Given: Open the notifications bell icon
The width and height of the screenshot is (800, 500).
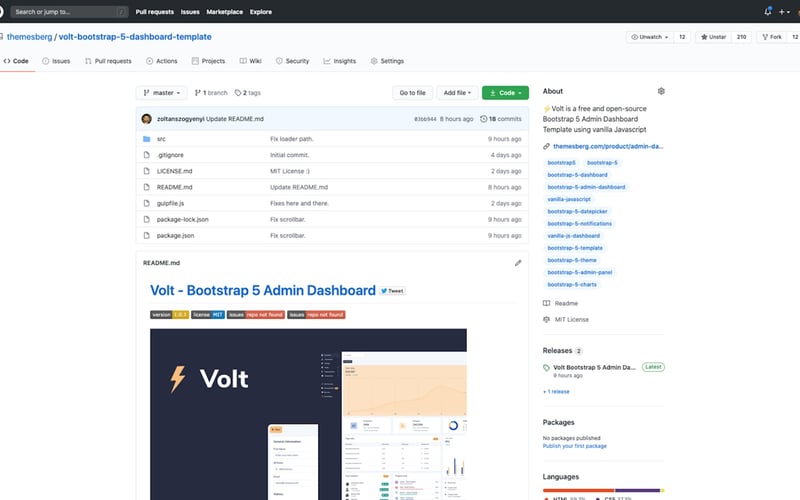Looking at the screenshot, I should [767, 12].
